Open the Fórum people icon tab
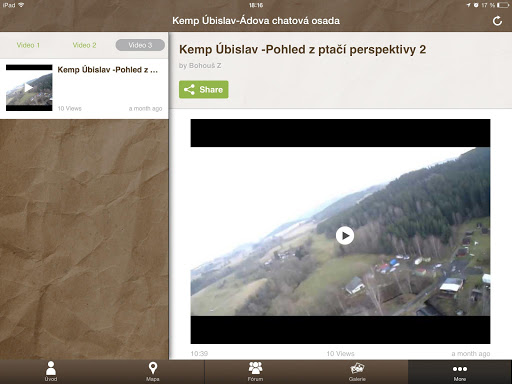Viewport: 512px width, 384px height. point(255,371)
